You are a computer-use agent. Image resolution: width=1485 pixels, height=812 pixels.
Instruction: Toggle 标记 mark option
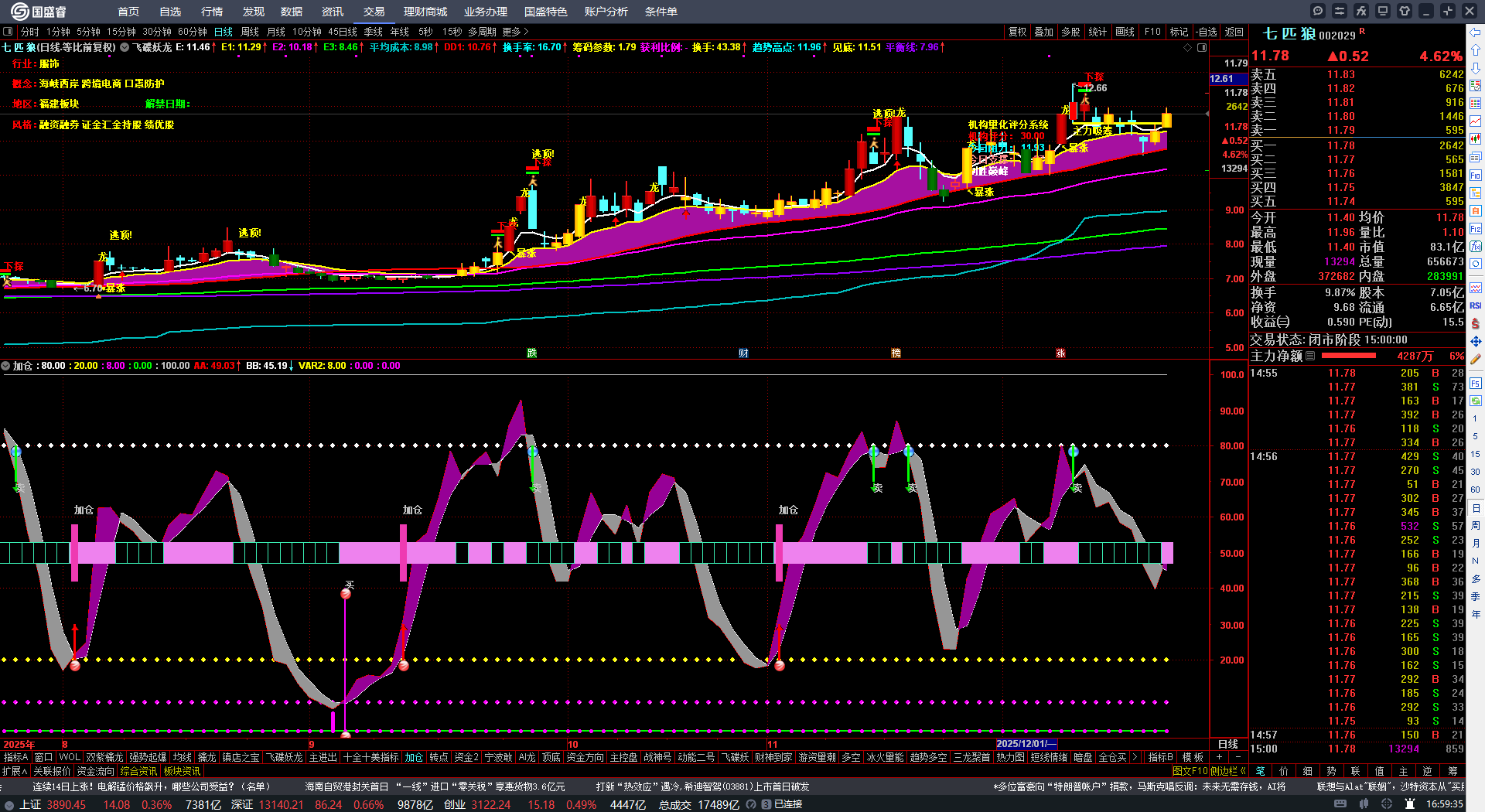tap(1179, 32)
